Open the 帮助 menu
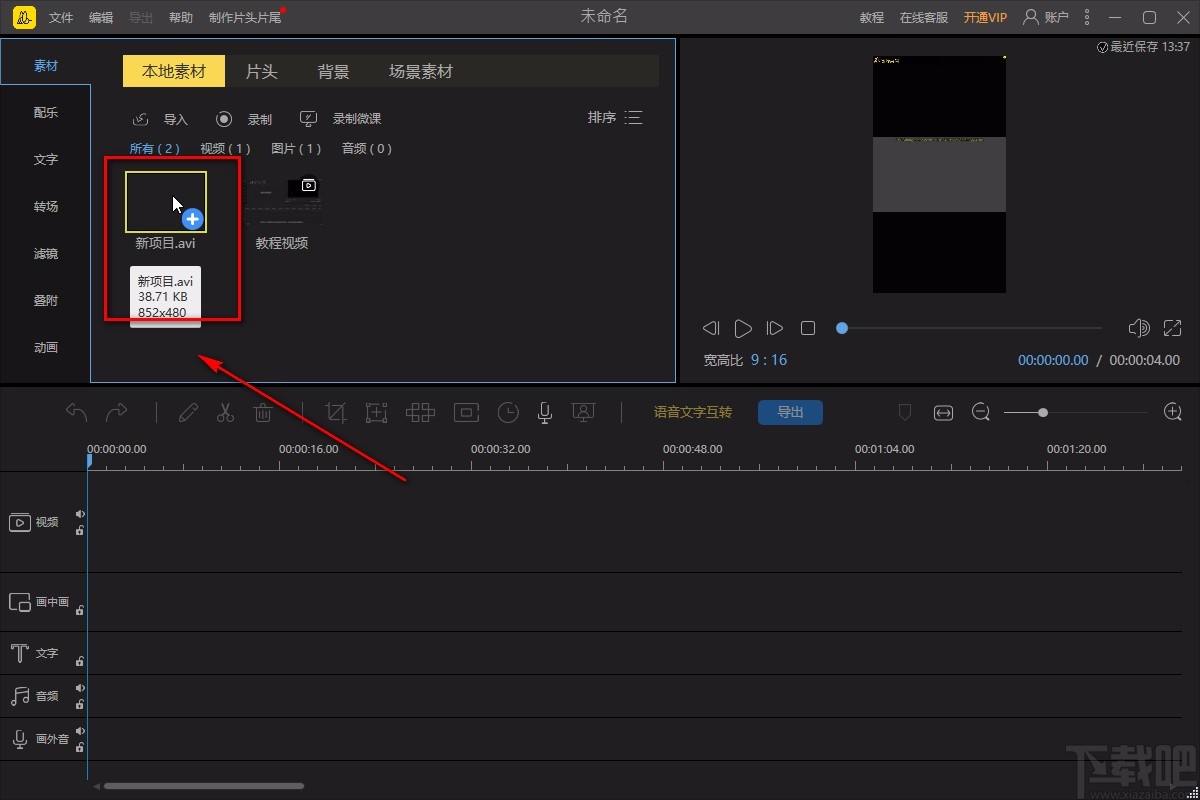This screenshot has height=800, width=1200. coord(181,18)
